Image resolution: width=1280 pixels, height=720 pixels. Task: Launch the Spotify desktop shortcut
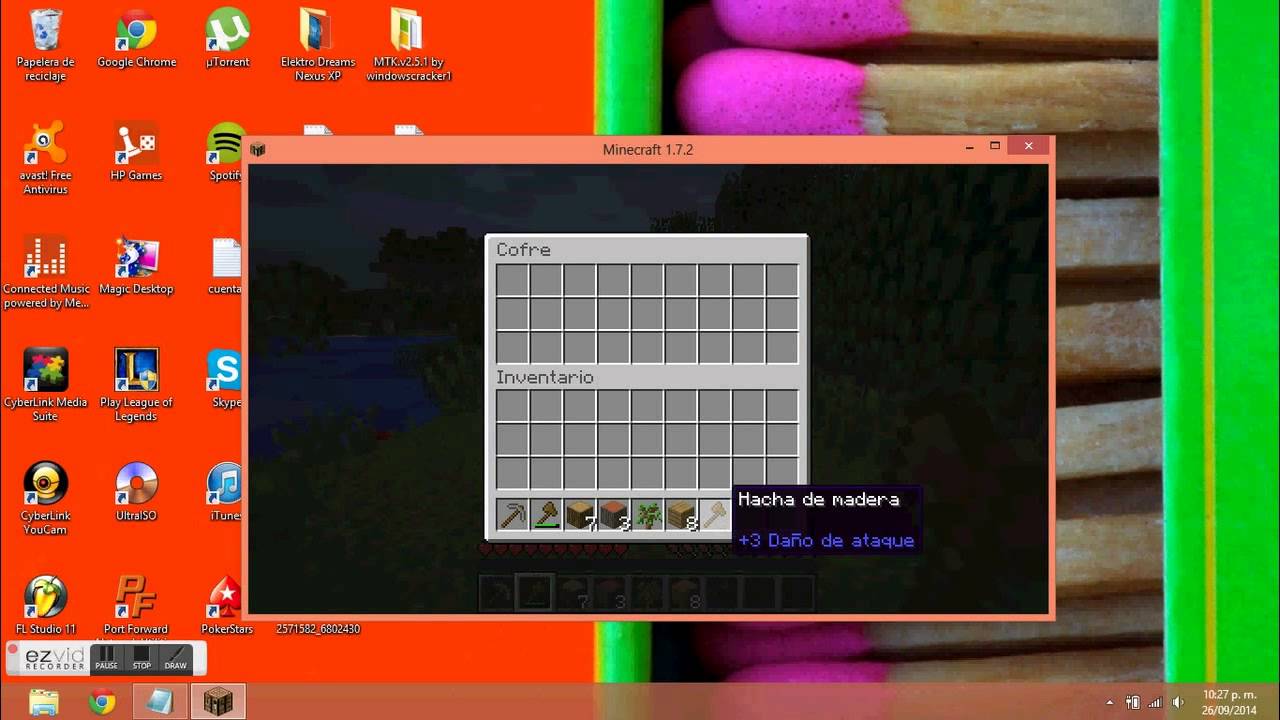(226, 152)
